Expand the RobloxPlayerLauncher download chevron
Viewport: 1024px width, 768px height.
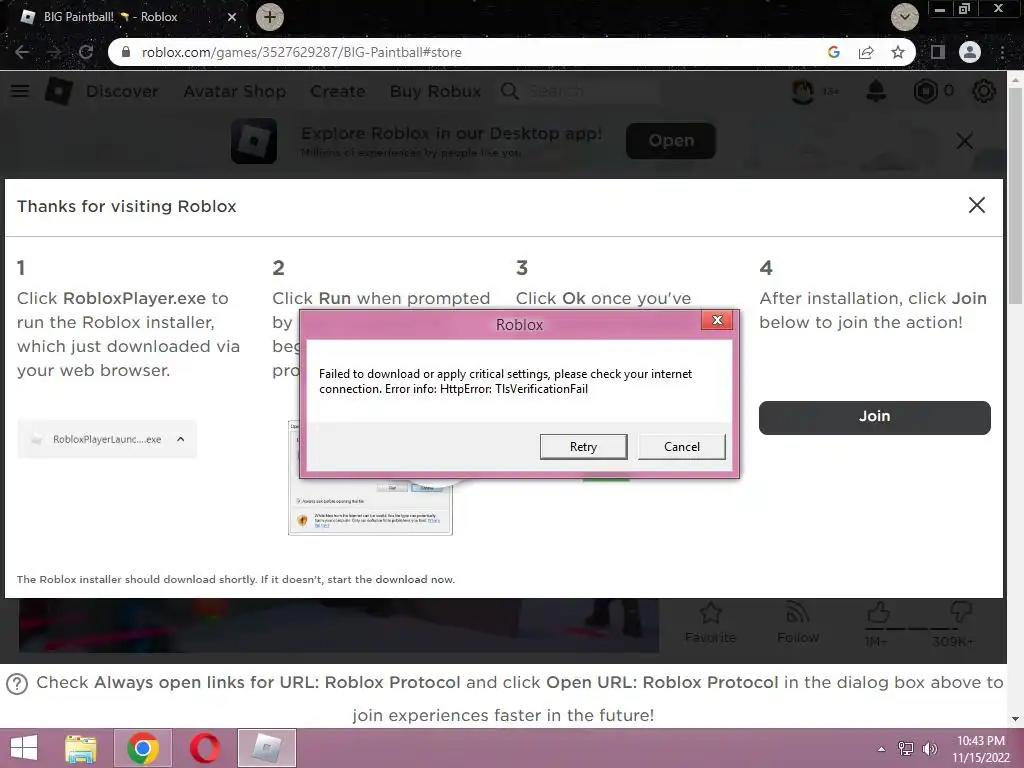181,440
